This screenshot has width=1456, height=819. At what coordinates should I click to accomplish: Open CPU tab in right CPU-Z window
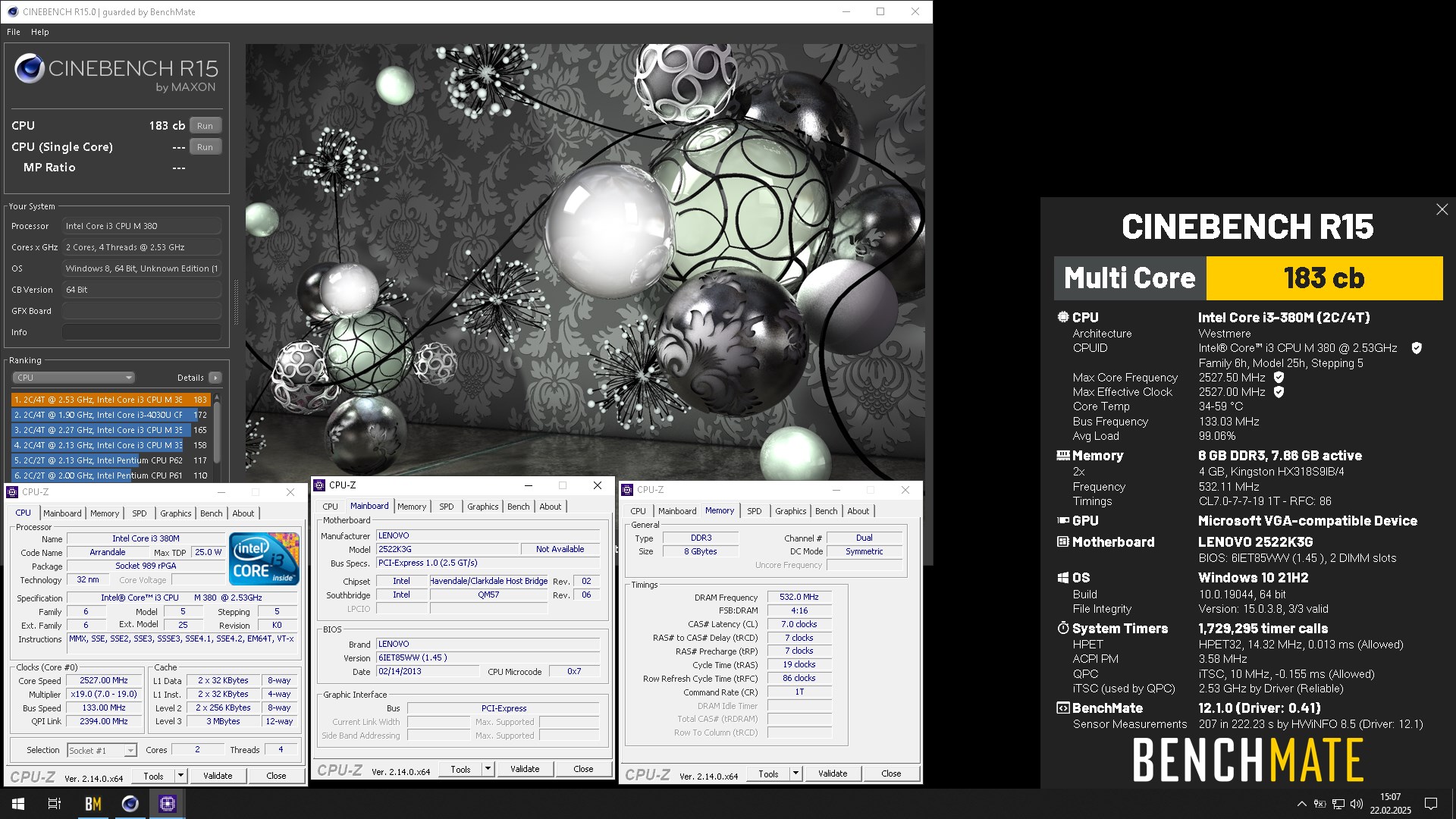(639, 511)
